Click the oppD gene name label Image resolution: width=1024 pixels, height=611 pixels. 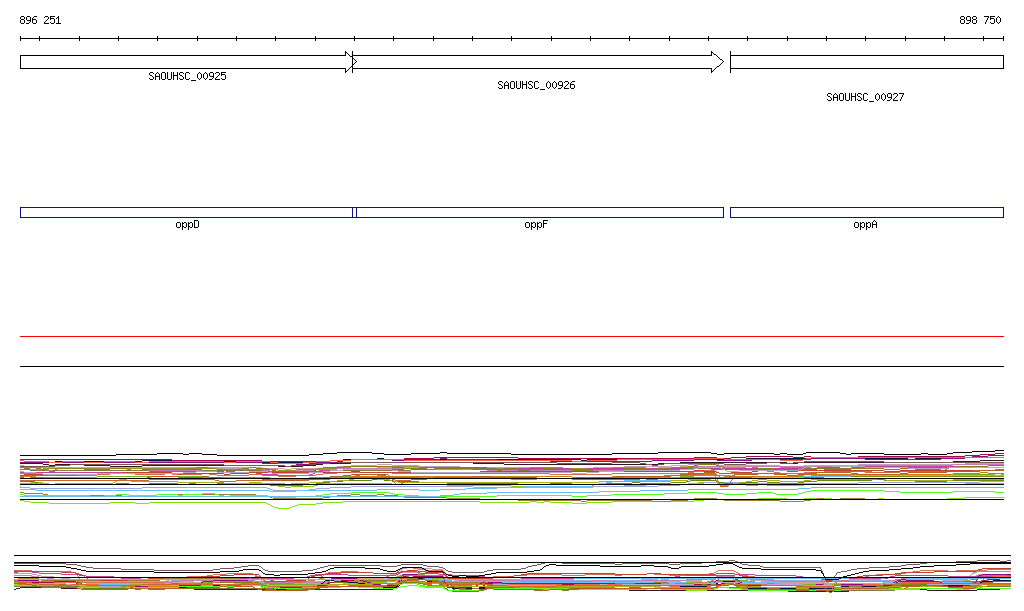point(187,225)
